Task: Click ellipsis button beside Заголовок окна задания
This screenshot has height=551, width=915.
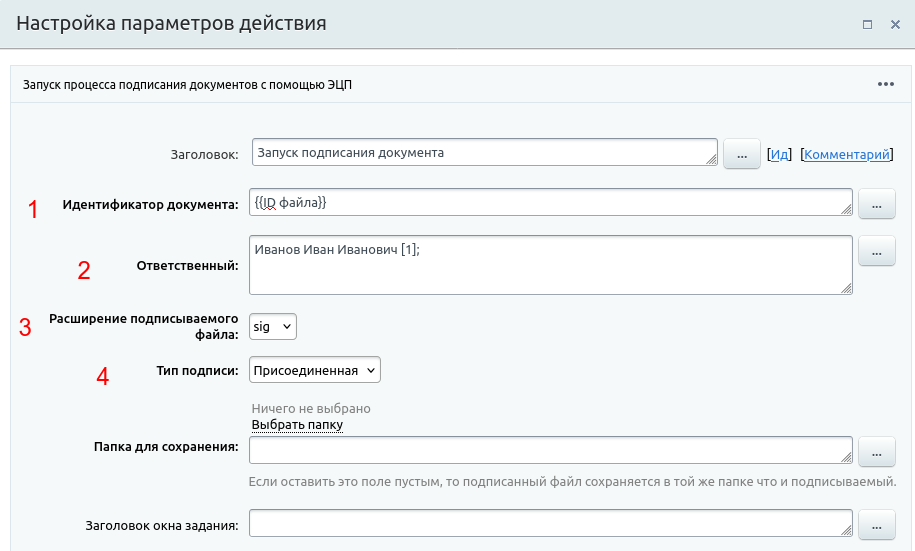Action: pyautogui.click(x=876, y=525)
